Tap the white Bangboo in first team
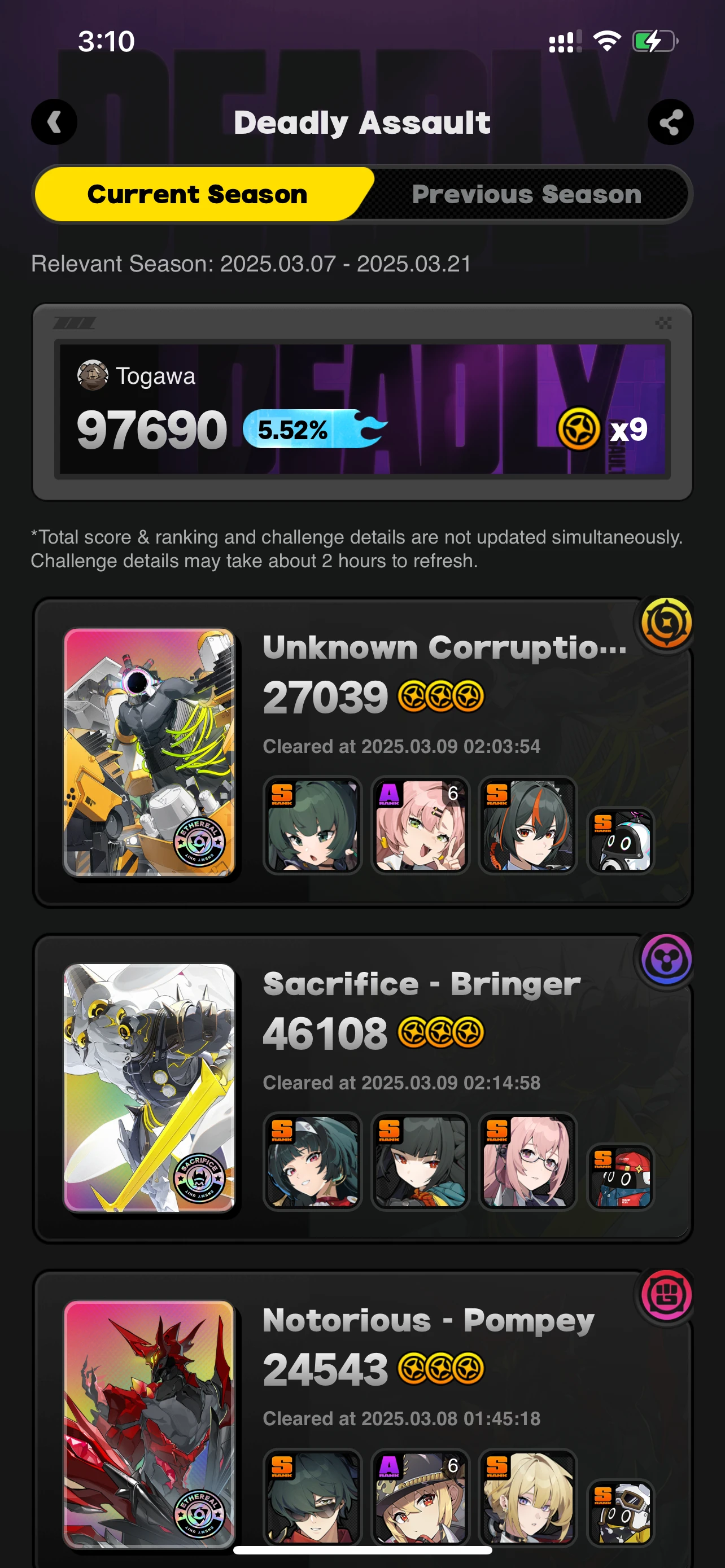 (x=621, y=840)
